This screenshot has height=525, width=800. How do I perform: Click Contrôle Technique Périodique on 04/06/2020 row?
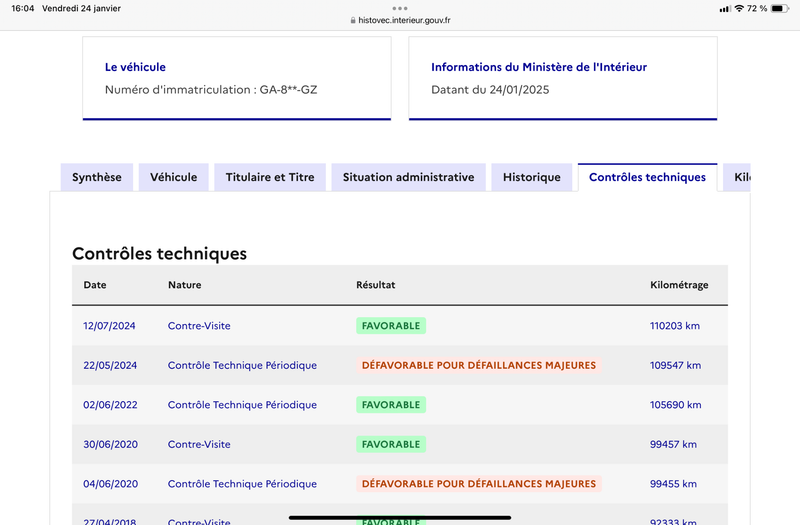click(242, 484)
